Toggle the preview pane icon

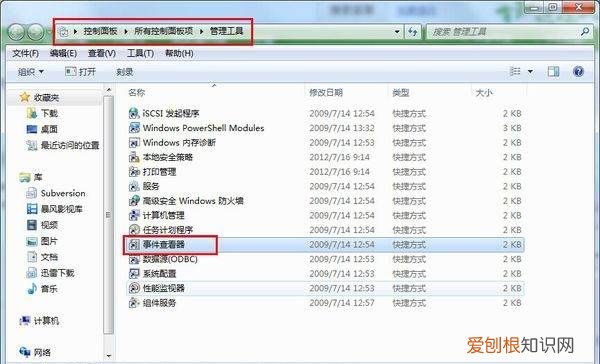[x=553, y=72]
